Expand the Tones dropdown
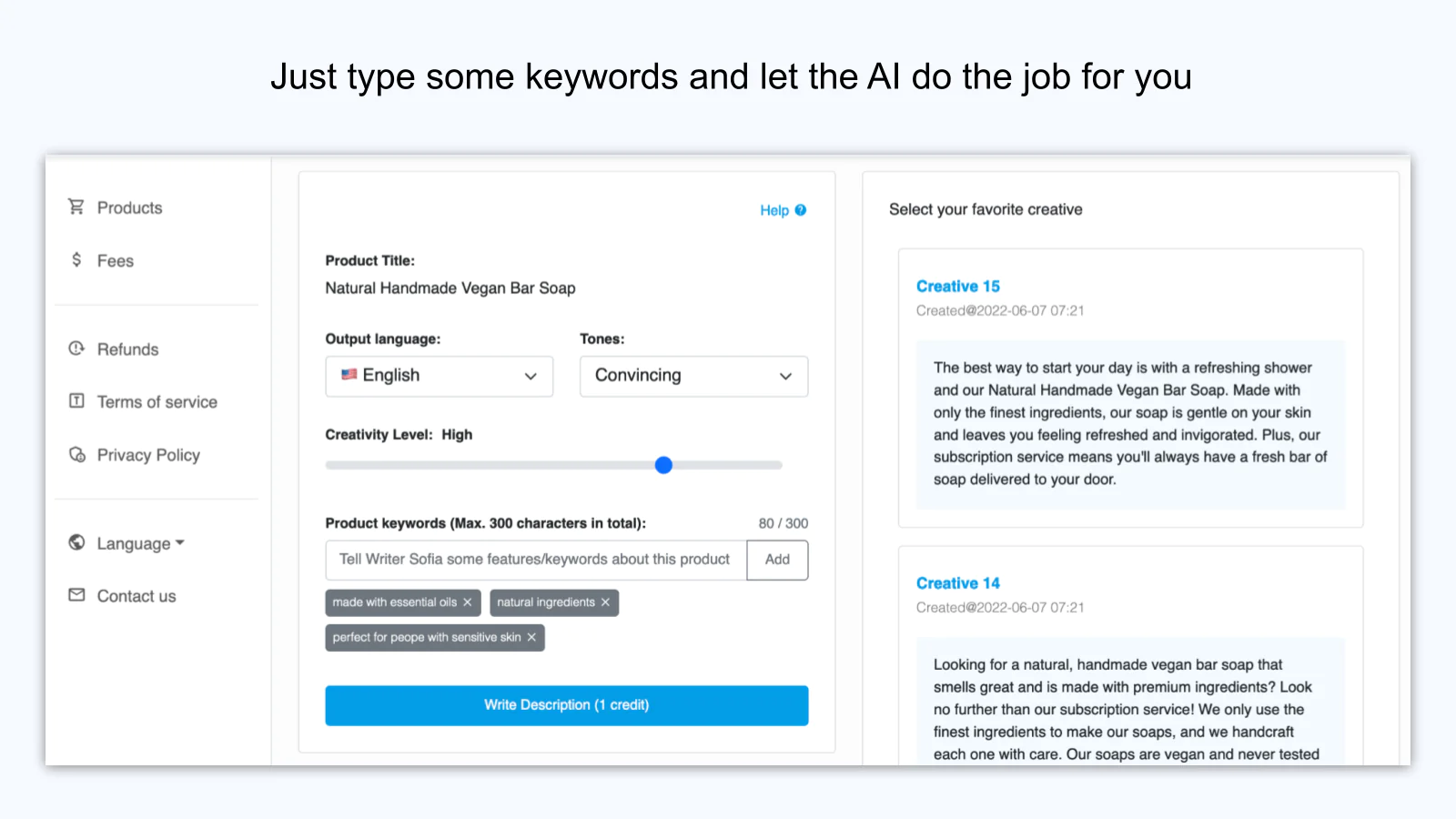The width and height of the screenshot is (1456, 819). [693, 376]
